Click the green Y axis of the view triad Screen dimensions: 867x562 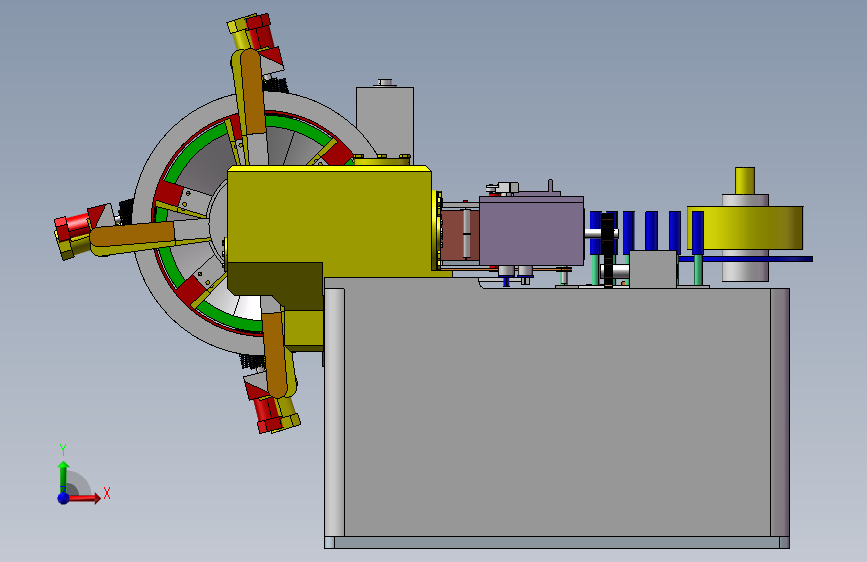click(64, 476)
